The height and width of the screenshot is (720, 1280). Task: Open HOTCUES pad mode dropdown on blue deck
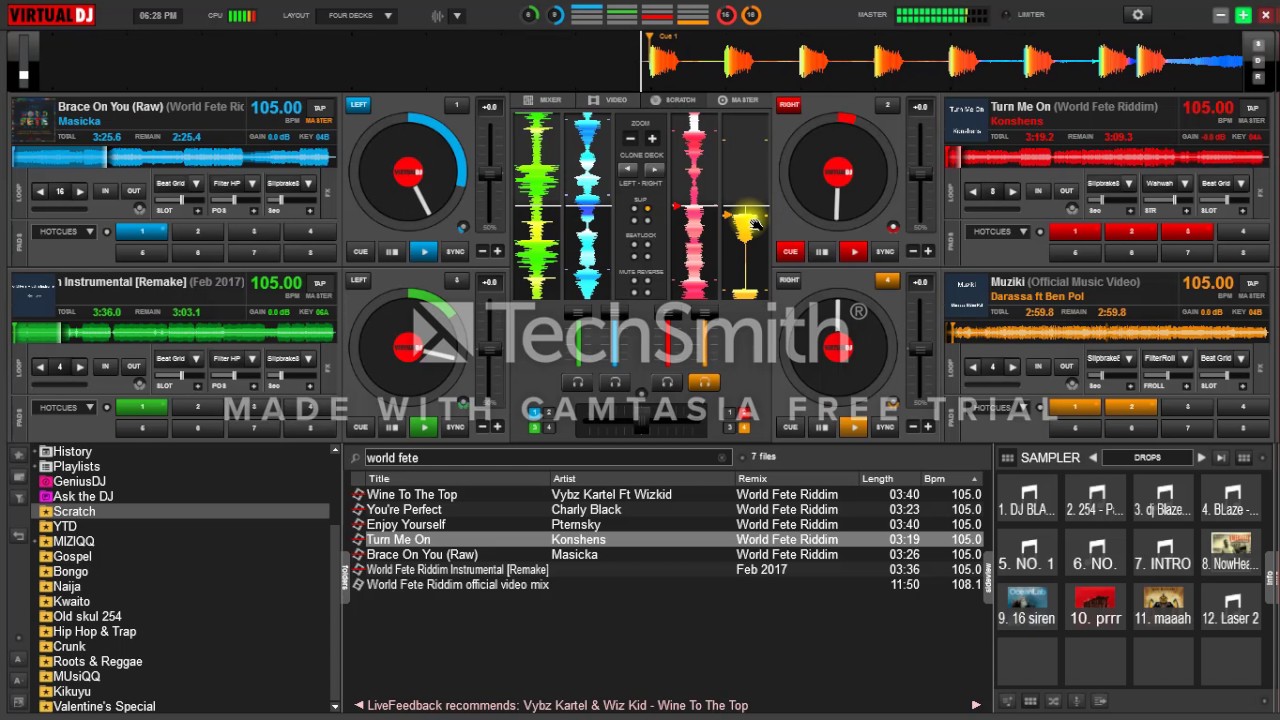[65, 232]
